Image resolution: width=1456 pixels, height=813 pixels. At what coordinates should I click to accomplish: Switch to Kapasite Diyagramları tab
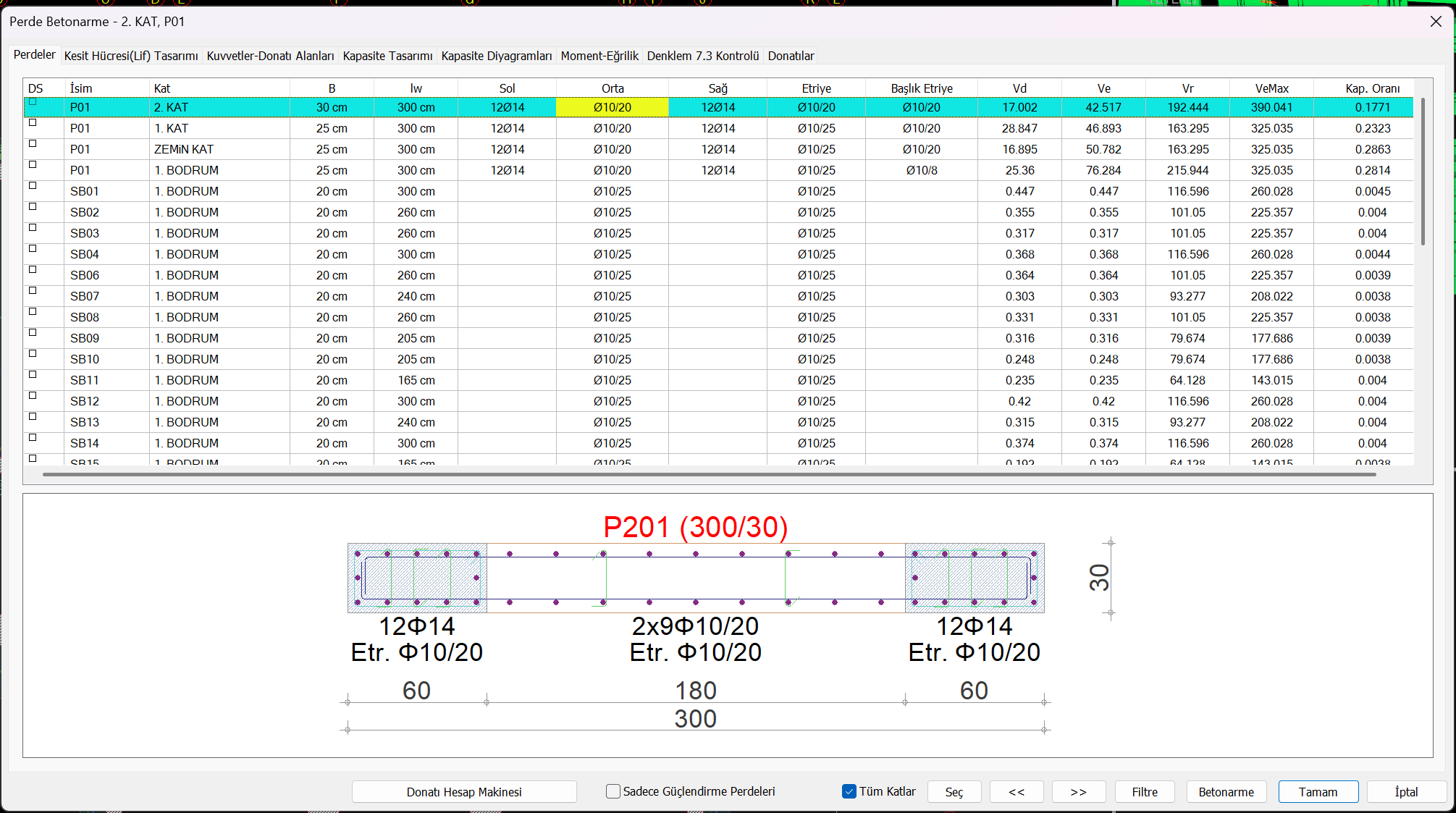click(496, 56)
